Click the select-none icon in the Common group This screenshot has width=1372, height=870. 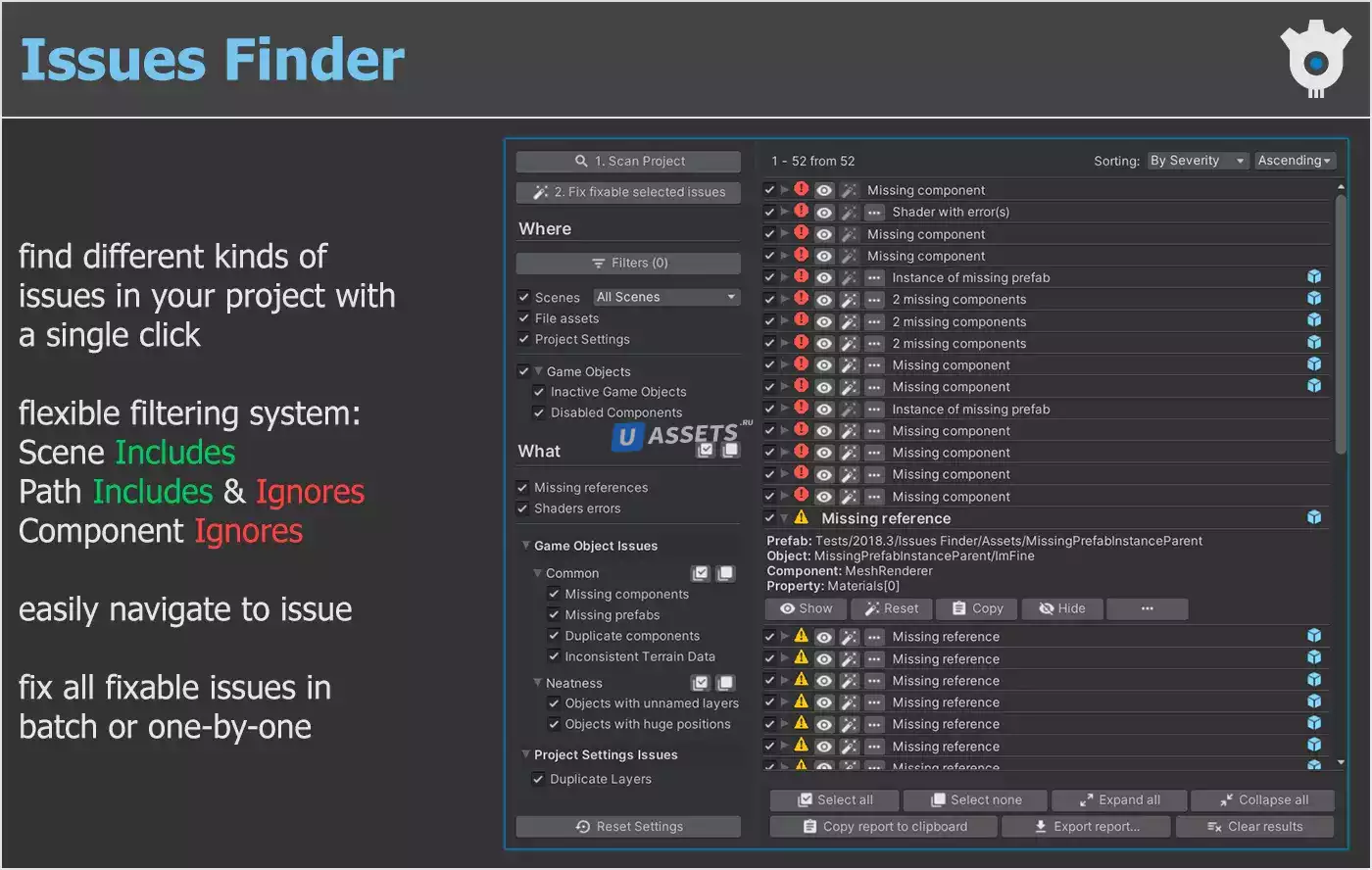tap(725, 573)
